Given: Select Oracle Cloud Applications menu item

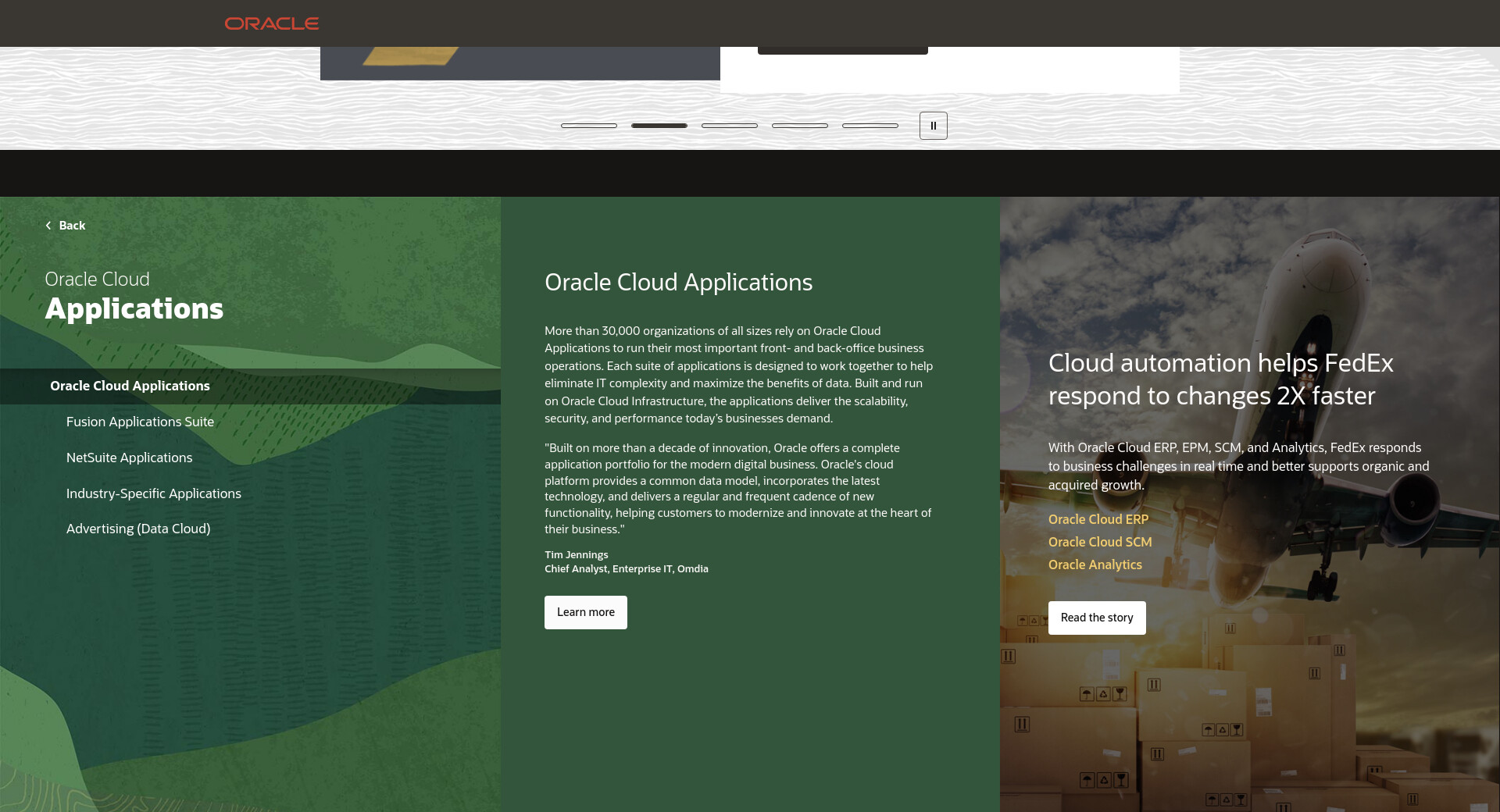Looking at the screenshot, I should coord(130,386).
